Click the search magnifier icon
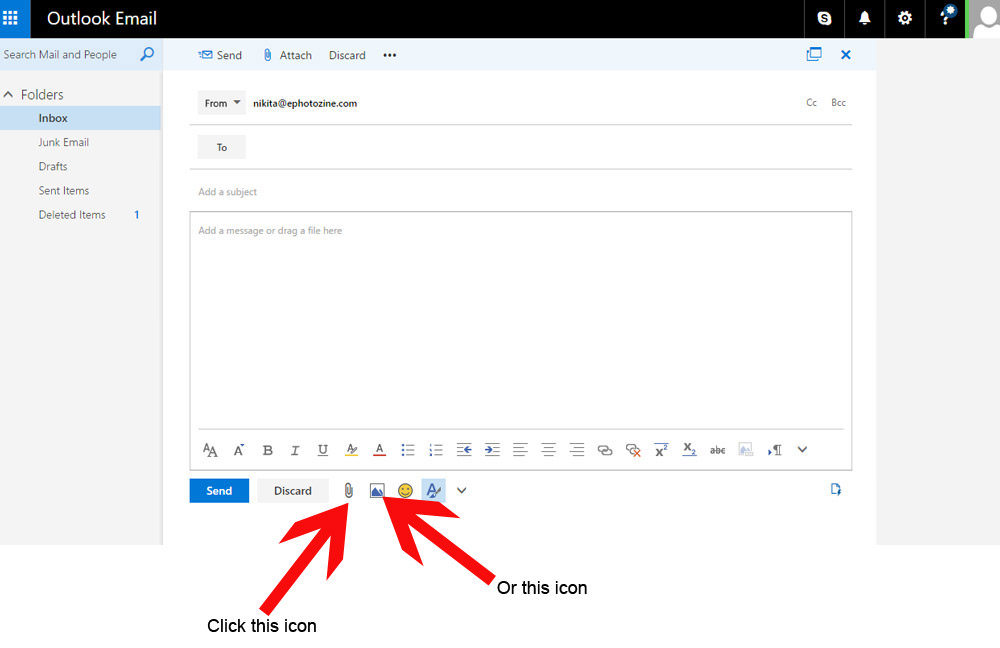Screen dimensions: 1000x648 point(147,54)
